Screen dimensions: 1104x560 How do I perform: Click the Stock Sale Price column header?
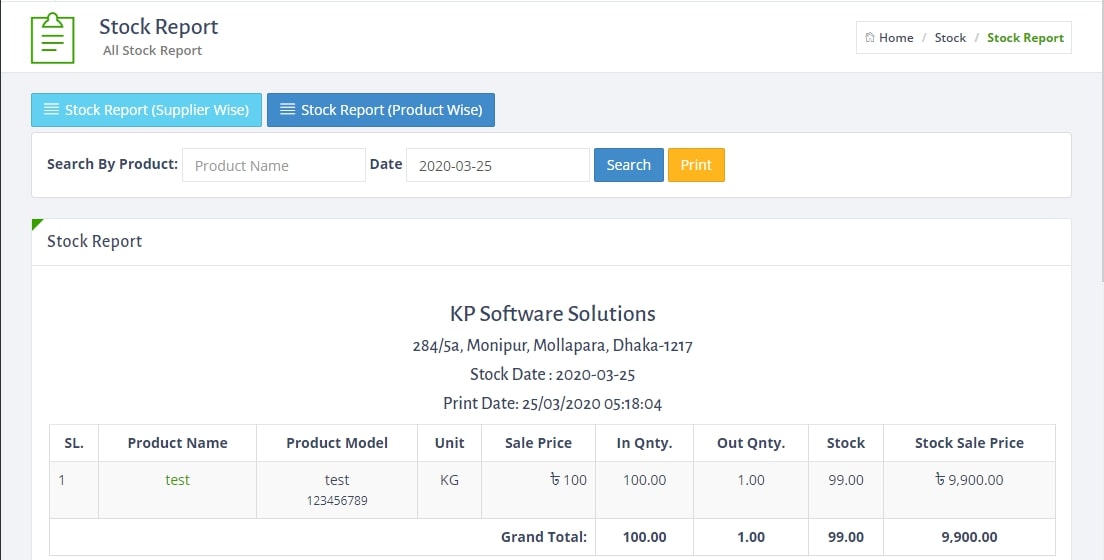pyautogui.click(x=970, y=443)
